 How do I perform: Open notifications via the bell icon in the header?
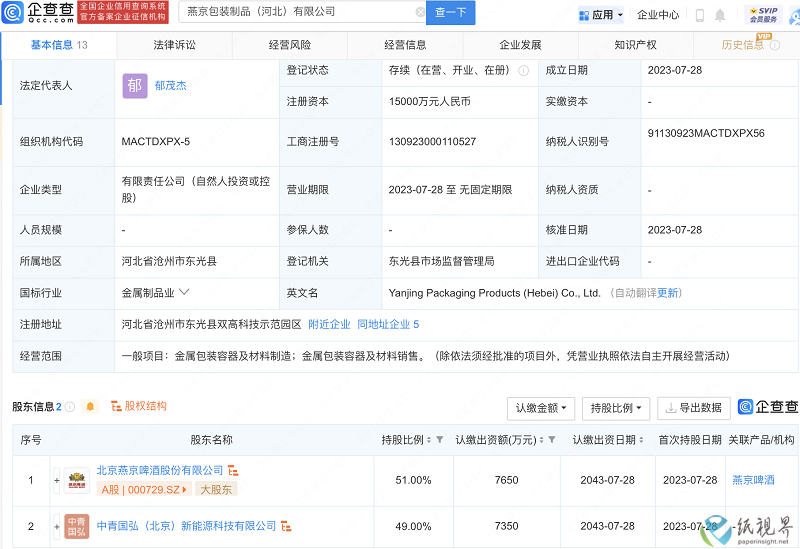720,15
